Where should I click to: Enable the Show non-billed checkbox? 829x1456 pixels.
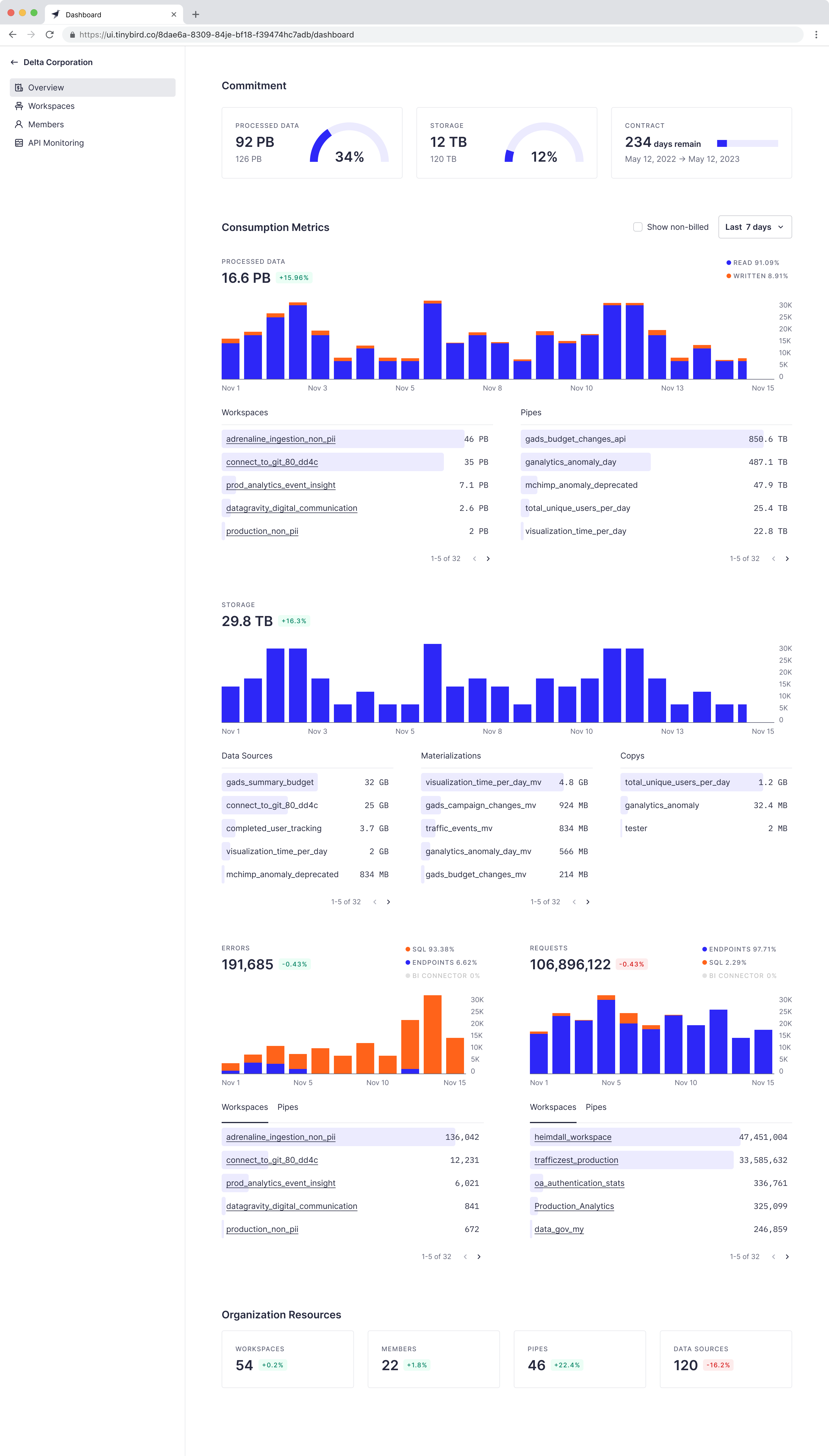coord(638,227)
